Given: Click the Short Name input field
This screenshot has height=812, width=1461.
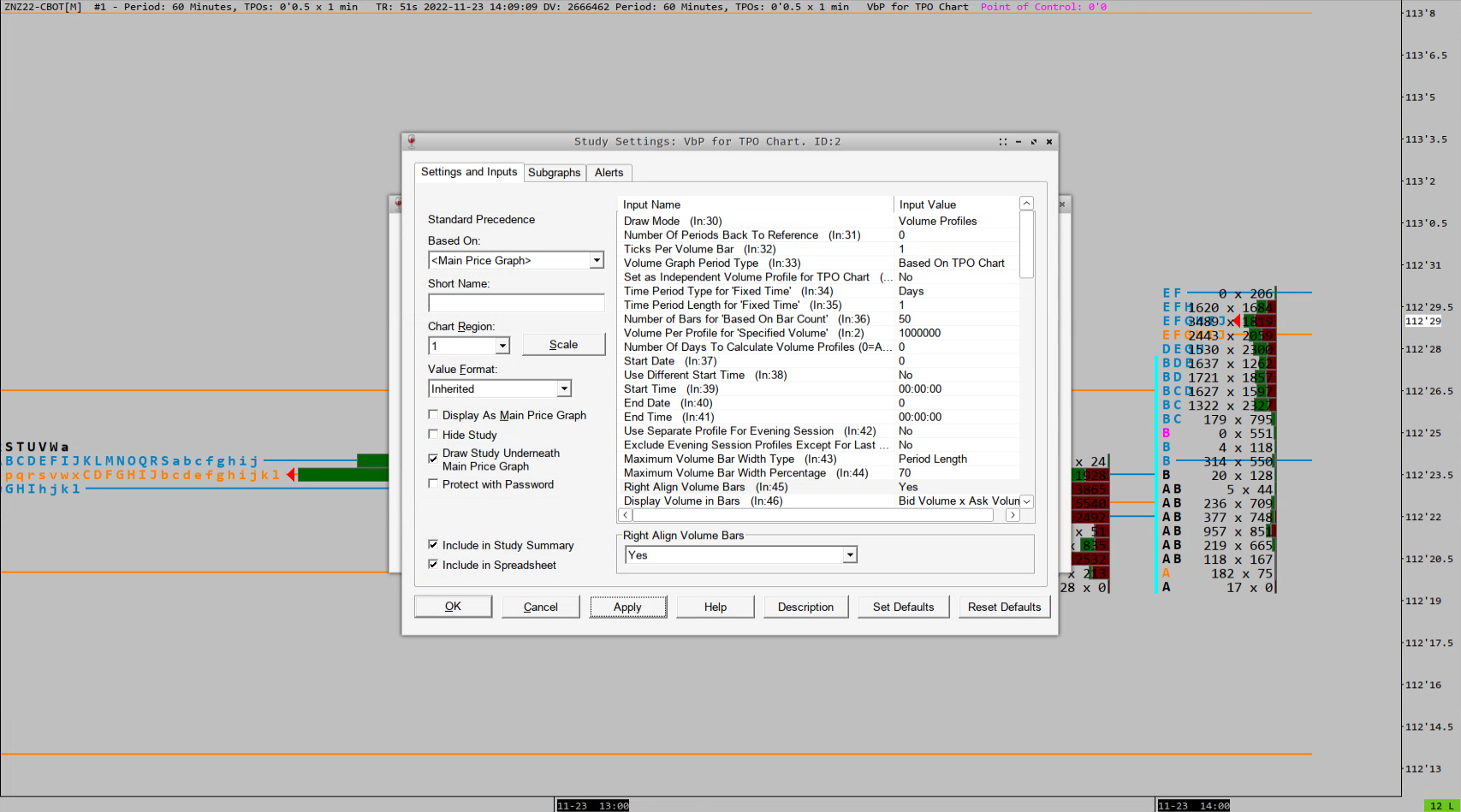Looking at the screenshot, I should [x=516, y=303].
